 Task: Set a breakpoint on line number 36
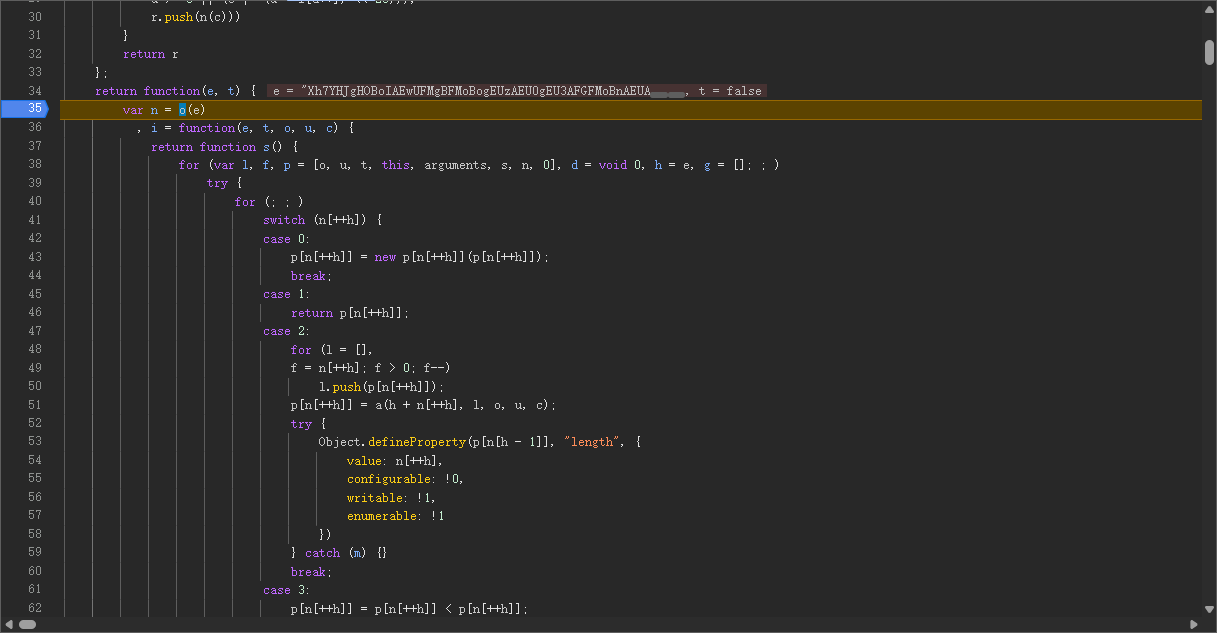coord(35,128)
